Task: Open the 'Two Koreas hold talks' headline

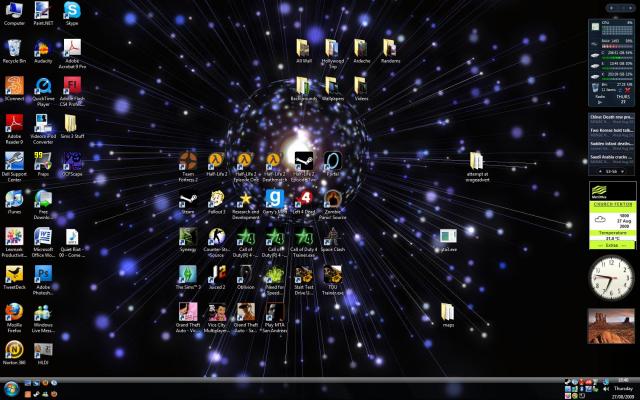Action: [611, 132]
